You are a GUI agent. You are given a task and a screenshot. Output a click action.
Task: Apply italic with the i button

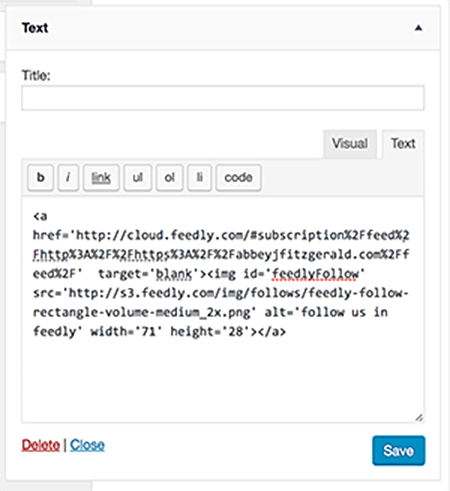click(68, 177)
